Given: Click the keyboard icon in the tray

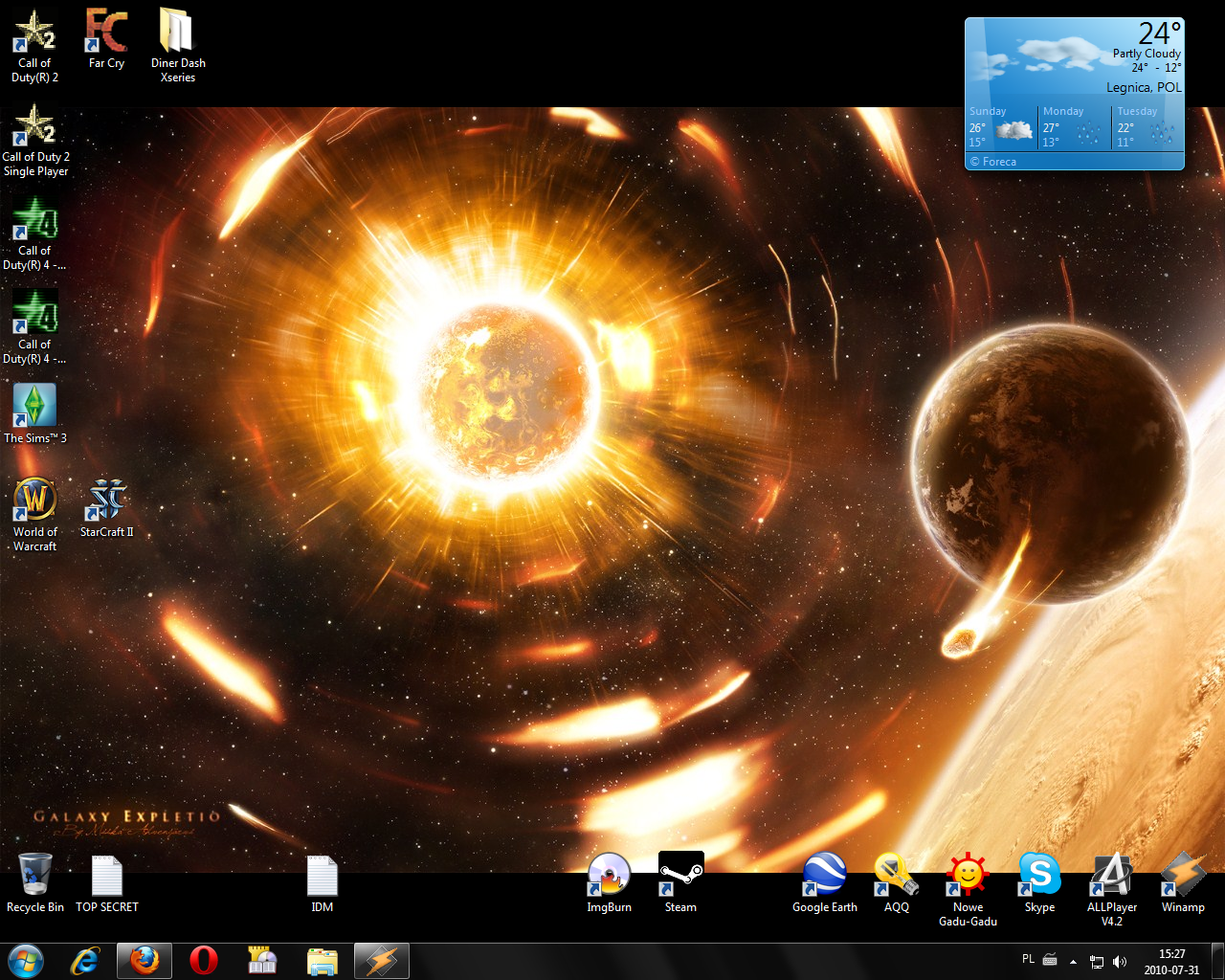Looking at the screenshot, I should (x=1050, y=960).
